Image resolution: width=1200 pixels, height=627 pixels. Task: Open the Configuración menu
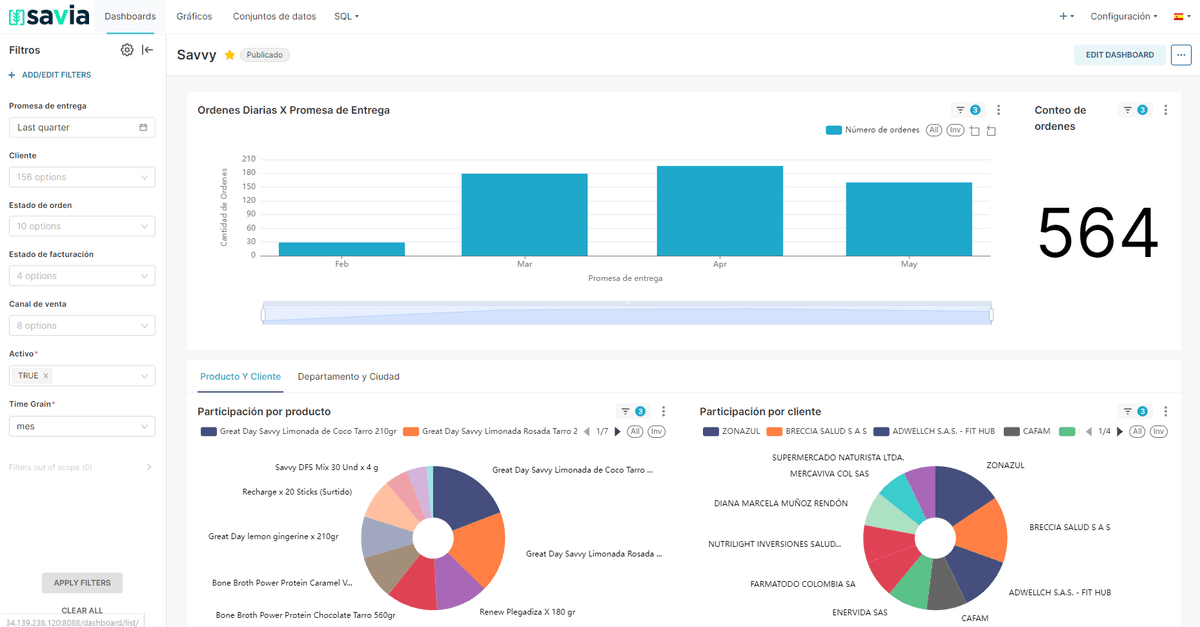tap(1123, 17)
